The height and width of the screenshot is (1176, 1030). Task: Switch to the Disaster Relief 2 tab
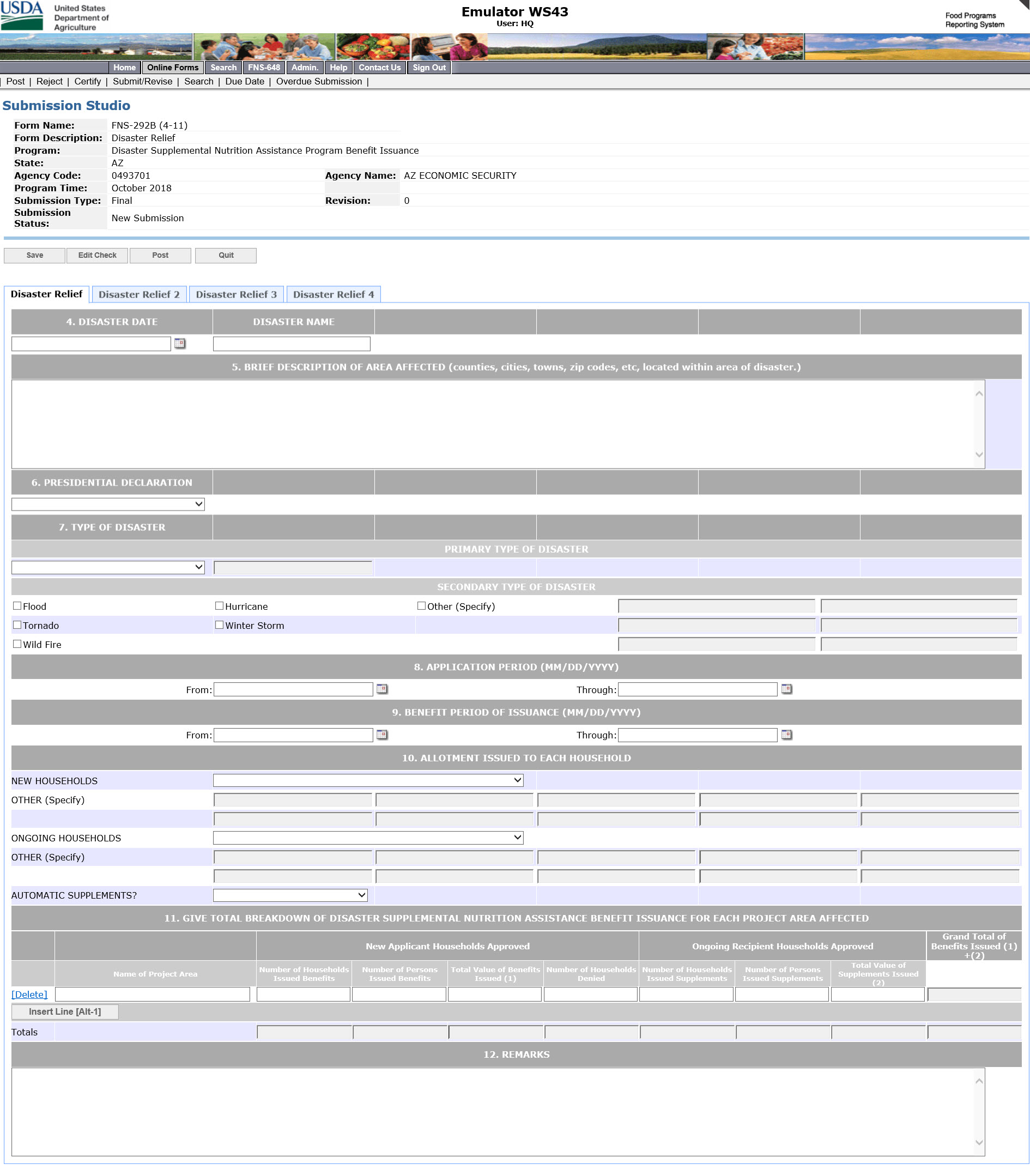[139, 294]
